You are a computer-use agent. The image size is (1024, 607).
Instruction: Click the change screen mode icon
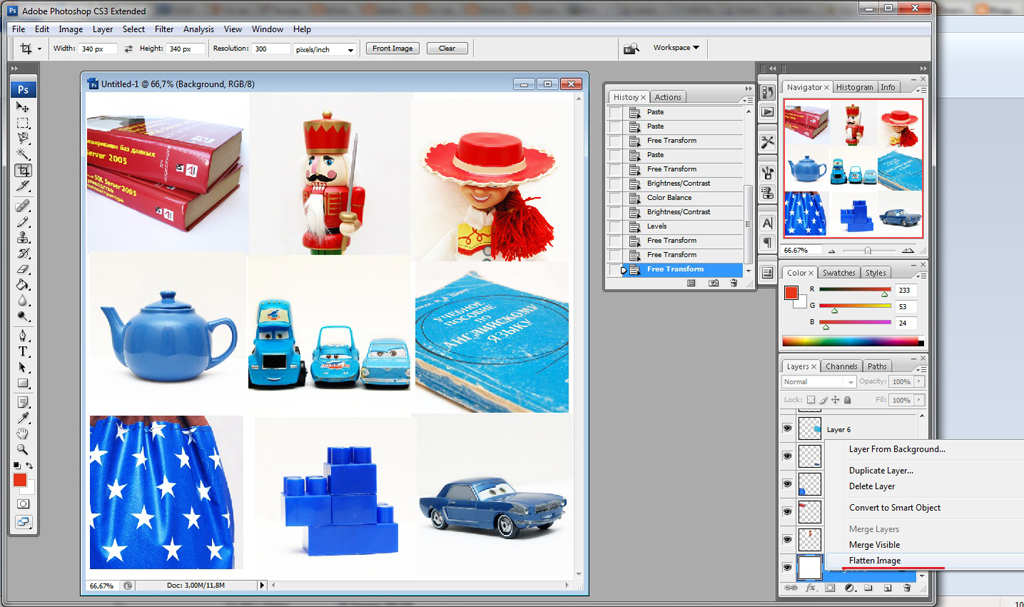[x=23, y=522]
